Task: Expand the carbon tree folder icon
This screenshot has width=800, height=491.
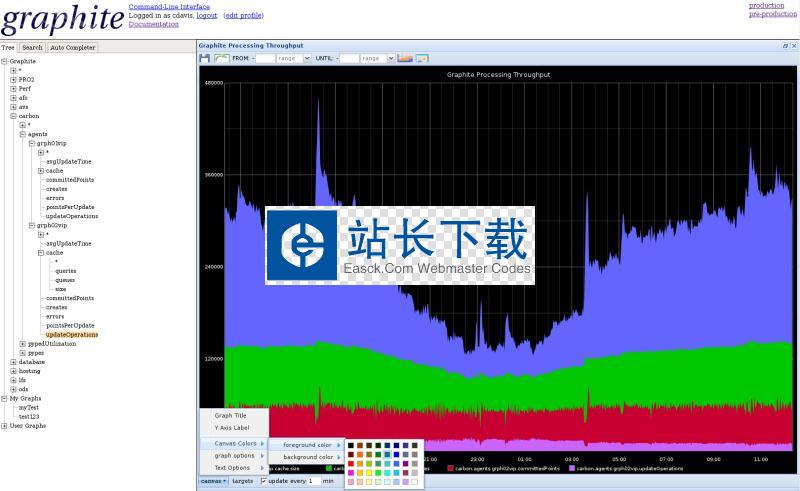Action: (14, 116)
